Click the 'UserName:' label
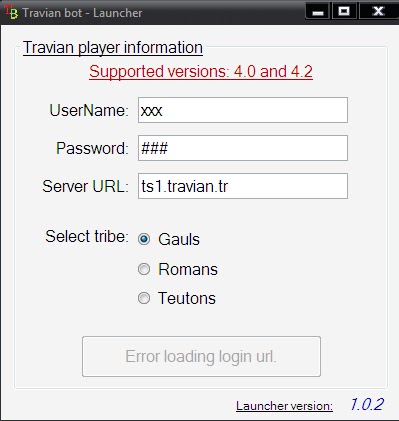The image size is (399, 421). [x=89, y=110]
